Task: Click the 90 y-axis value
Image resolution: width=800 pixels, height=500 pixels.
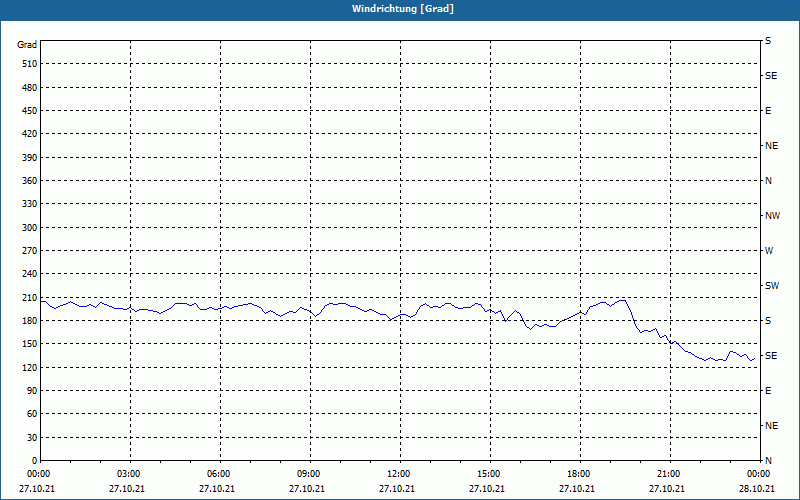Action: click(32, 390)
